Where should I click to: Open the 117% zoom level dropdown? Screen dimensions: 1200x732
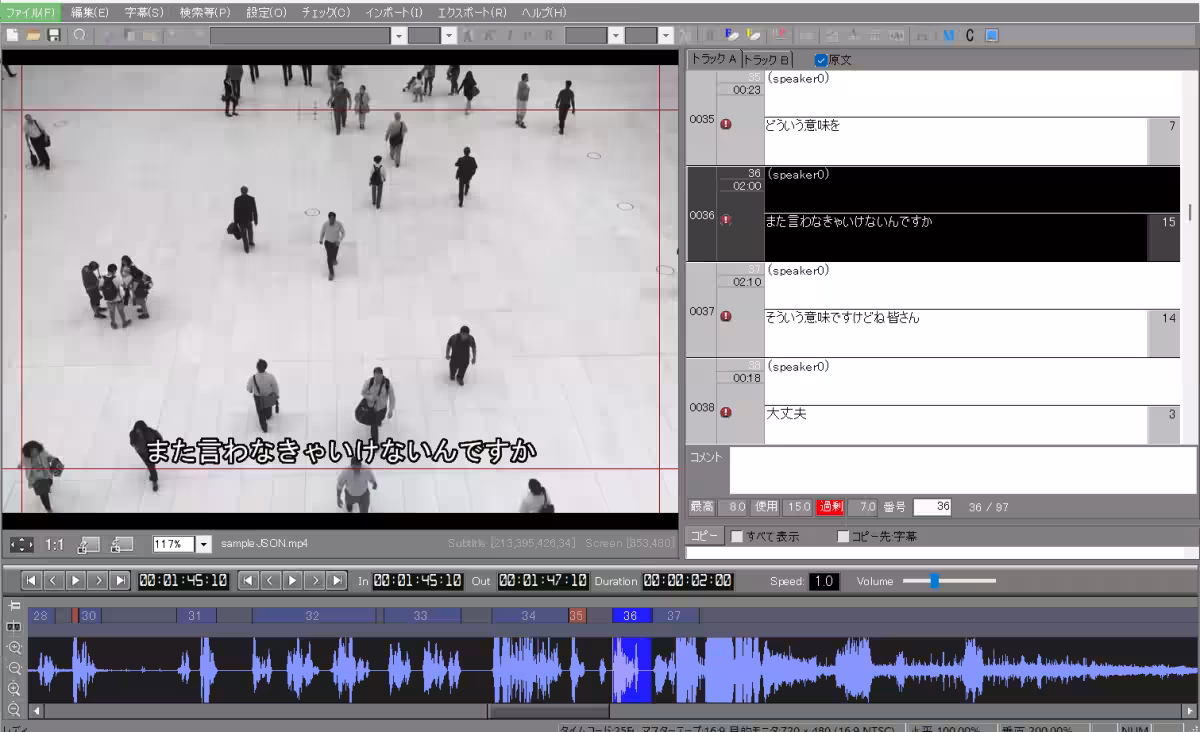click(x=205, y=545)
